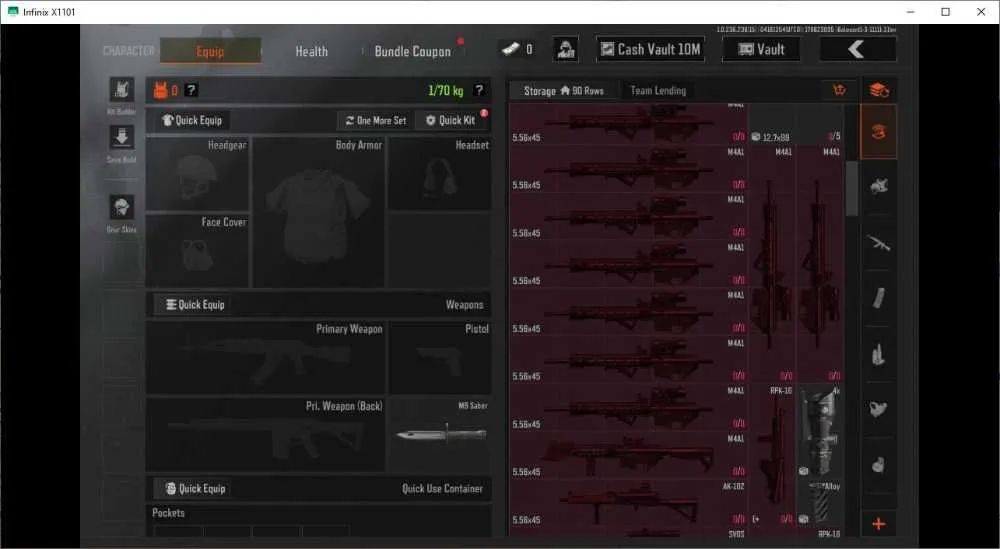
Task: Click the Save Build download-arrow icon
Action: [x=121, y=137]
